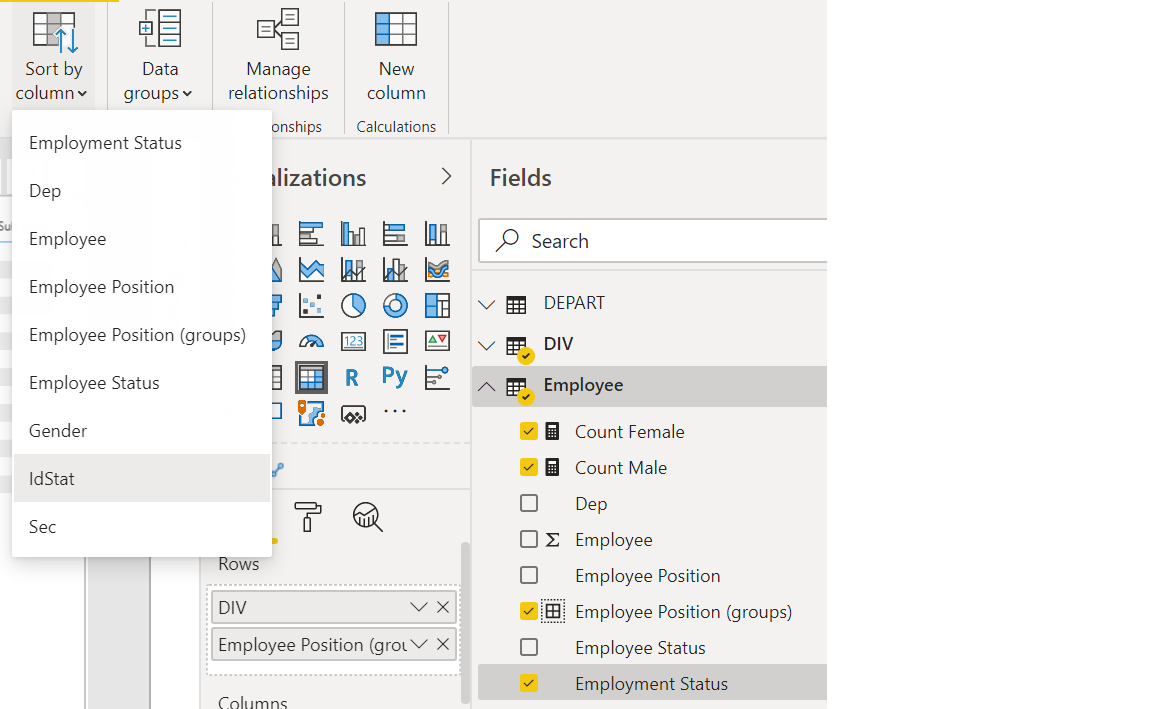This screenshot has width=1152, height=709.
Task: Uncheck Employee Position (groups) field
Action: (528, 611)
